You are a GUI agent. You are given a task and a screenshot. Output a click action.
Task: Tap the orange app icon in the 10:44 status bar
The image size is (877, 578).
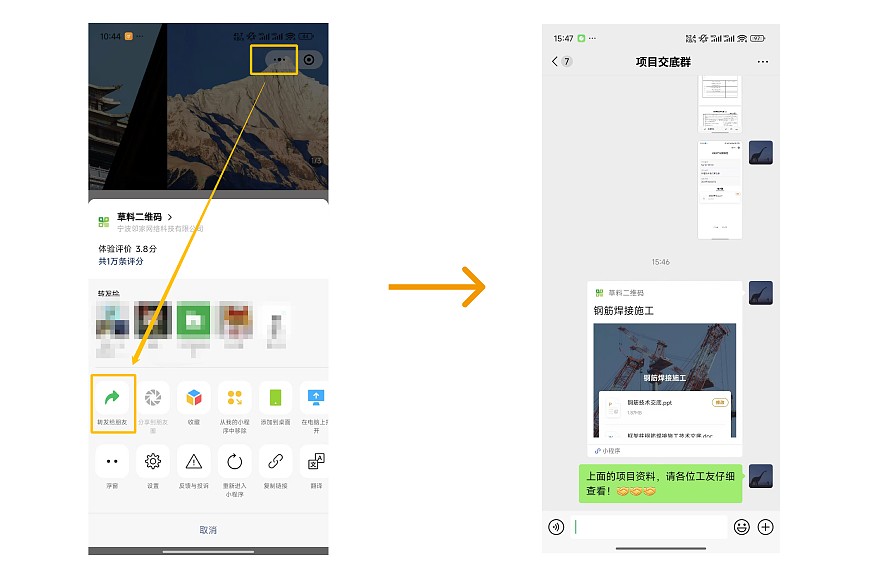[x=129, y=36]
